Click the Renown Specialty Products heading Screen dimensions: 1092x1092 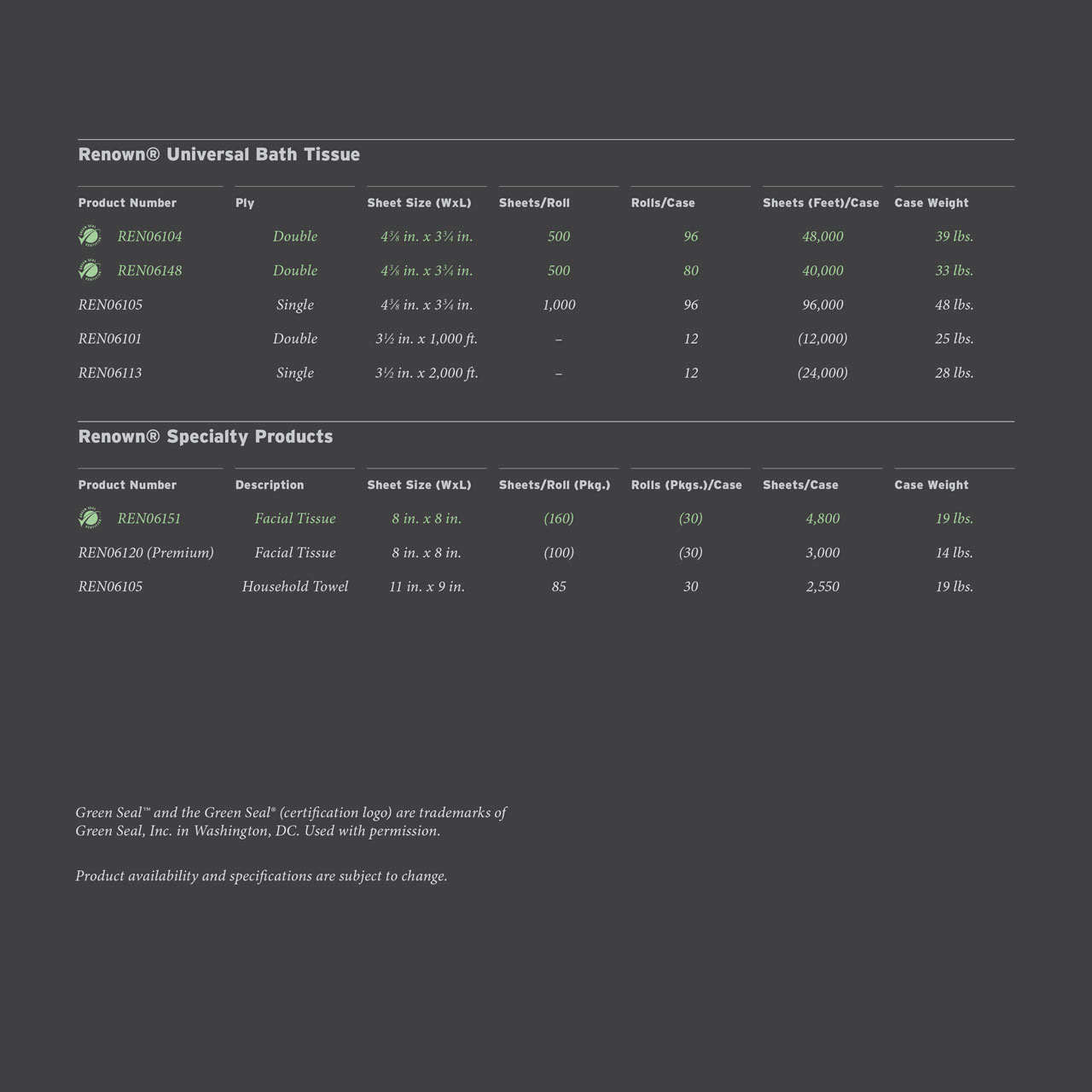[206, 437]
